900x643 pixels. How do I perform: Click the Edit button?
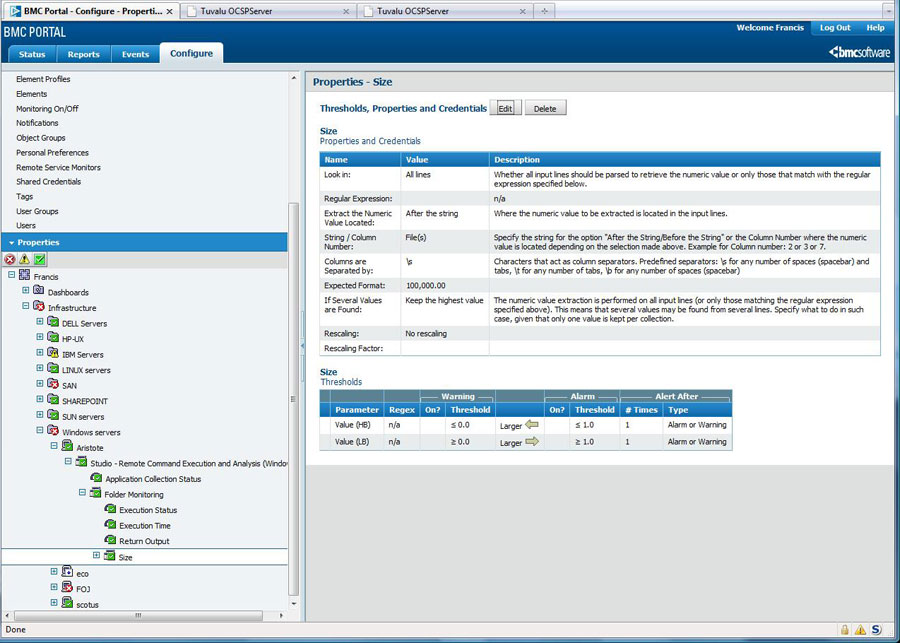click(505, 108)
